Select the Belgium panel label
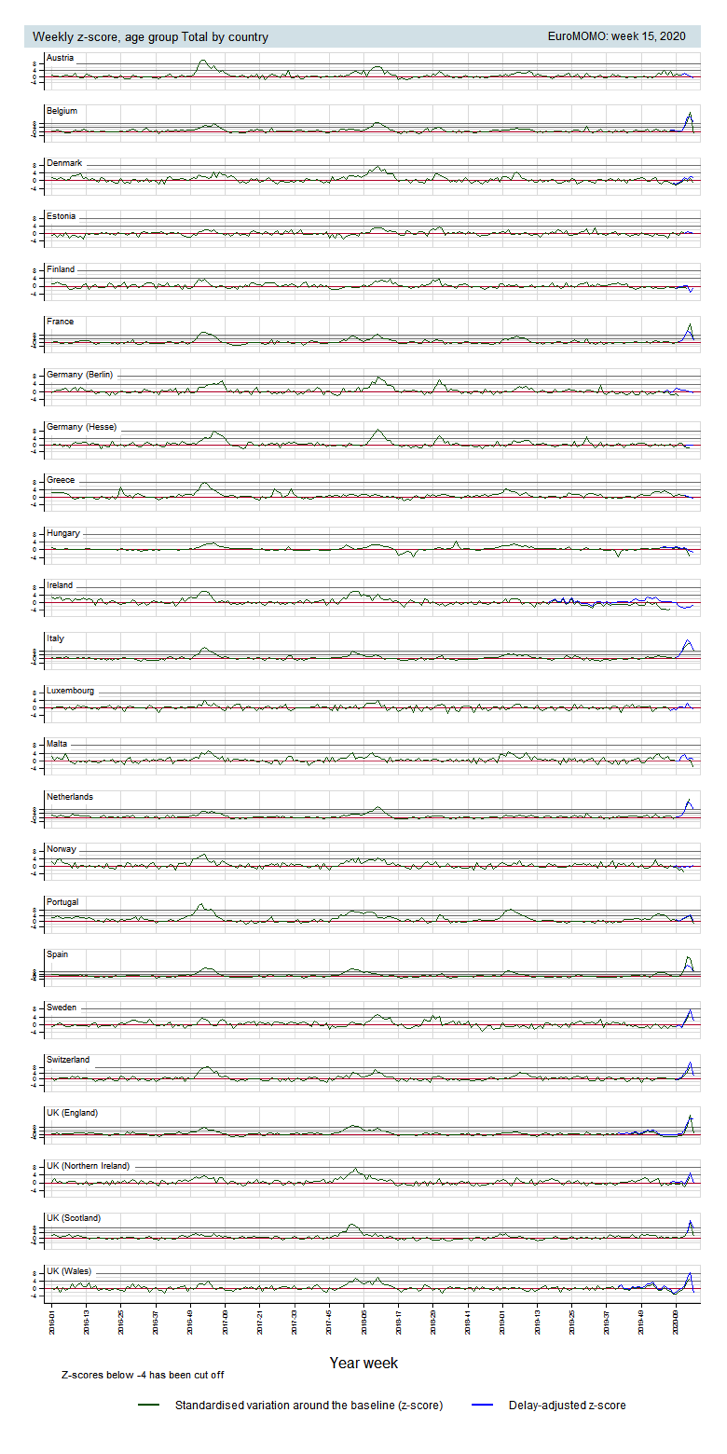 coord(62,111)
